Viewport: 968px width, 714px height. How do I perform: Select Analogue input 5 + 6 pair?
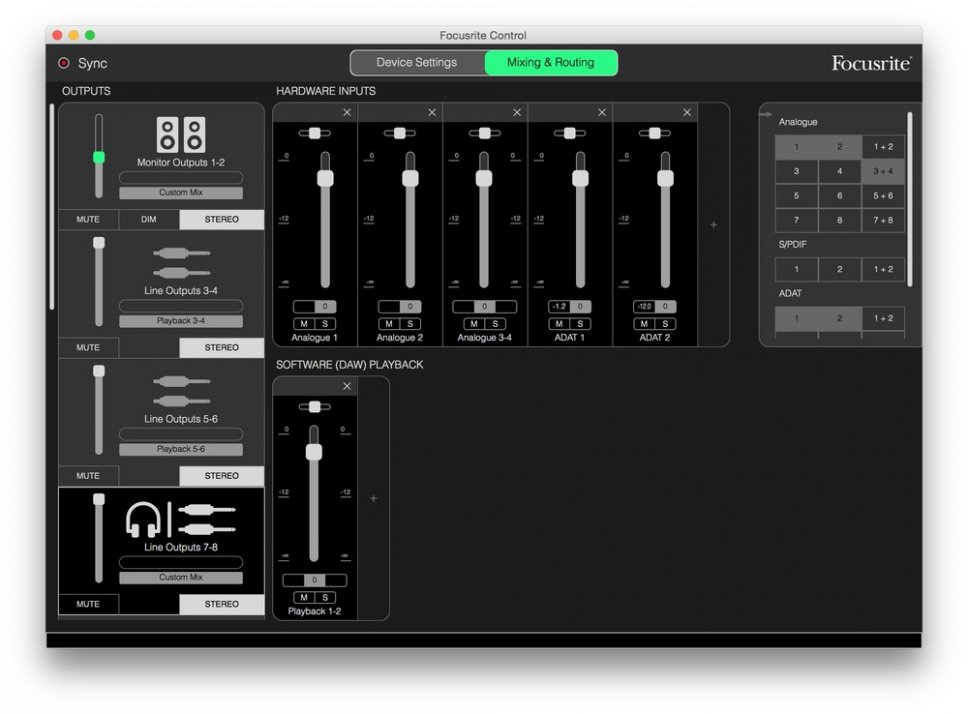click(883, 196)
